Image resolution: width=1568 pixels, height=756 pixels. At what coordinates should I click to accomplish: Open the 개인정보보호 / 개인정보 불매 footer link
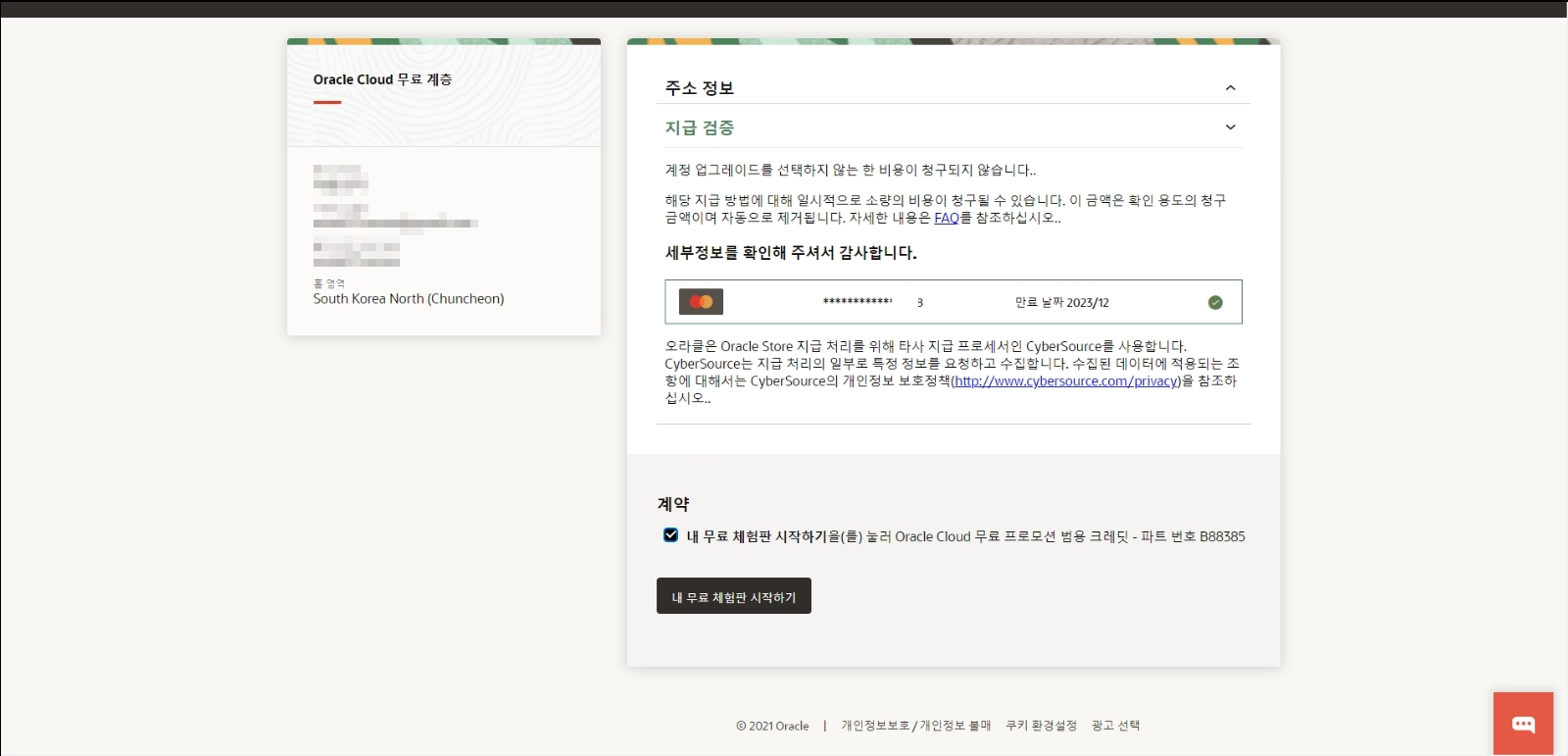pos(916,726)
